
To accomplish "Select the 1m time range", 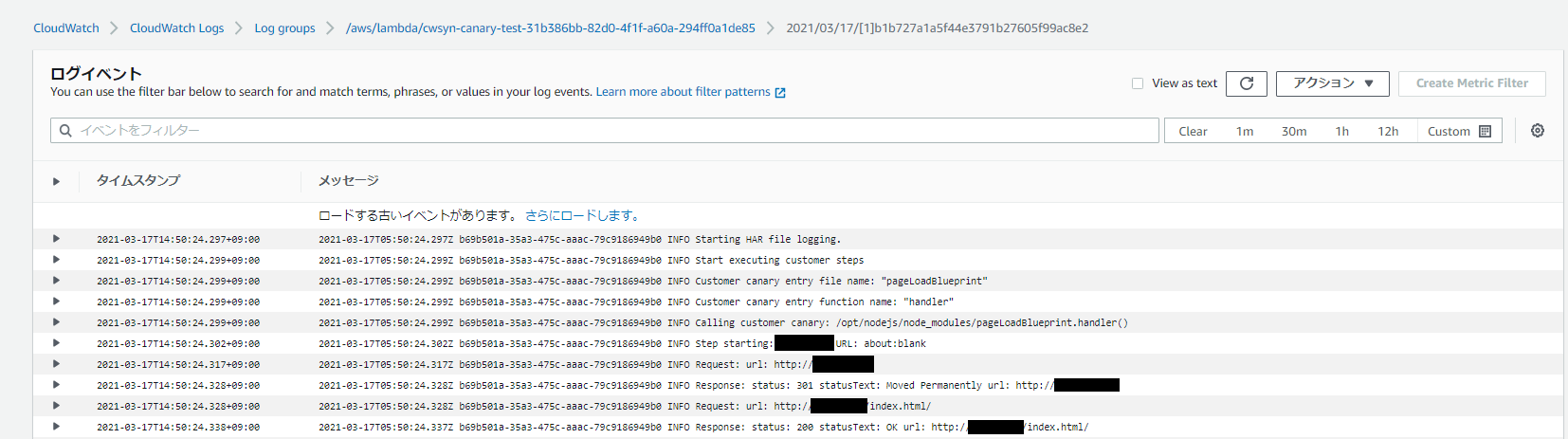I will point(1245,132).
